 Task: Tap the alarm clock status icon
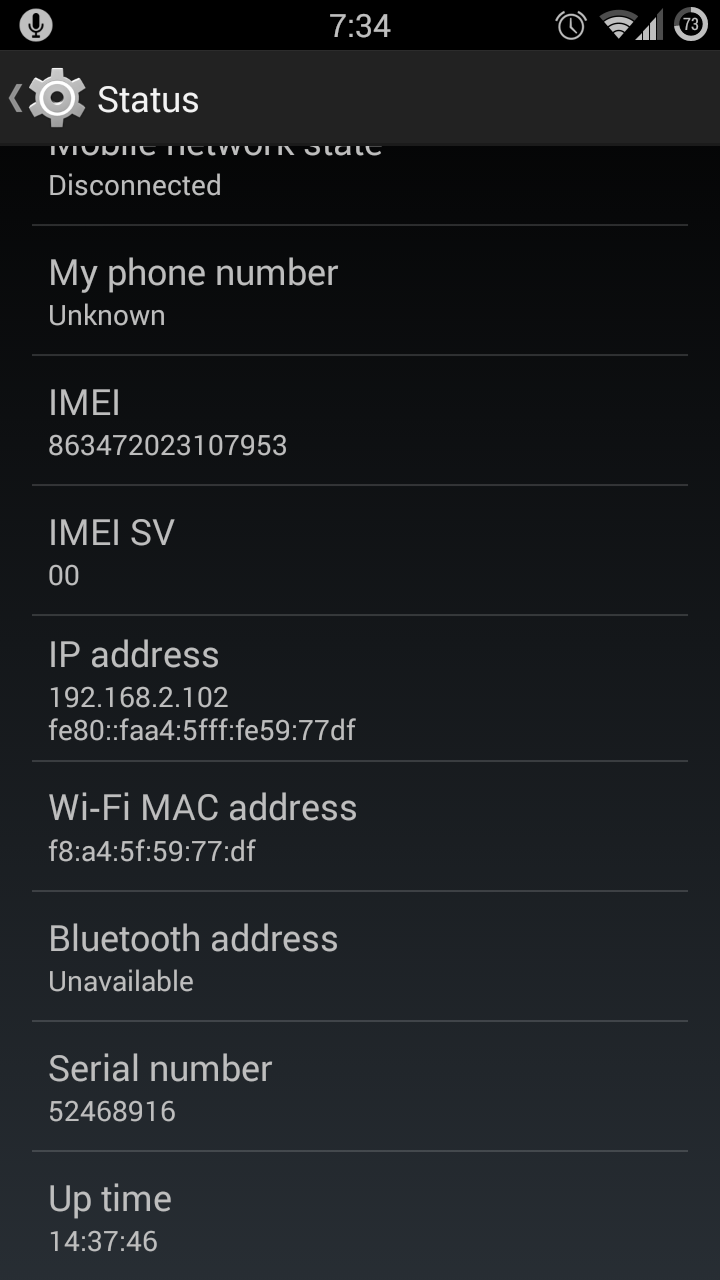[x=571, y=25]
